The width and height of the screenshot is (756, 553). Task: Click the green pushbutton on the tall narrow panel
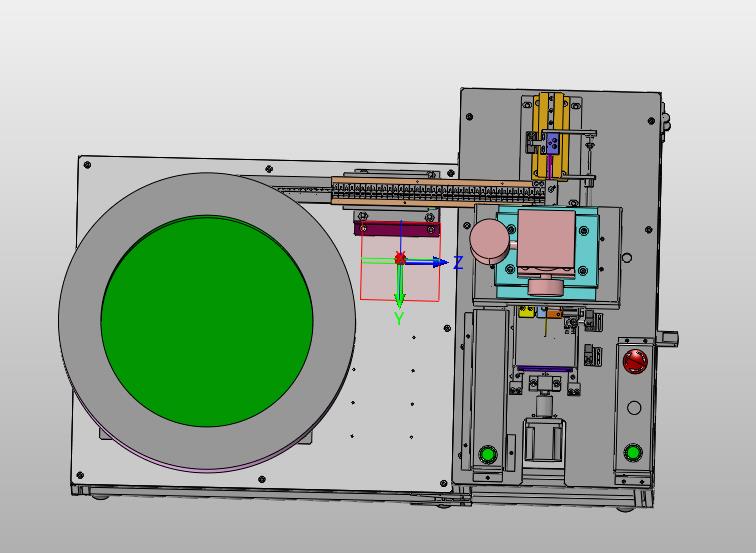pos(487,455)
